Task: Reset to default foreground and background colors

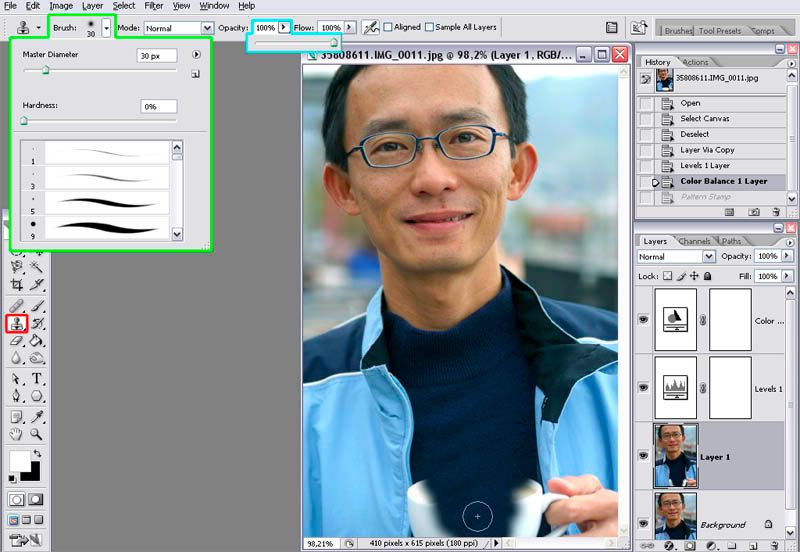Action: pyautogui.click(x=12, y=478)
